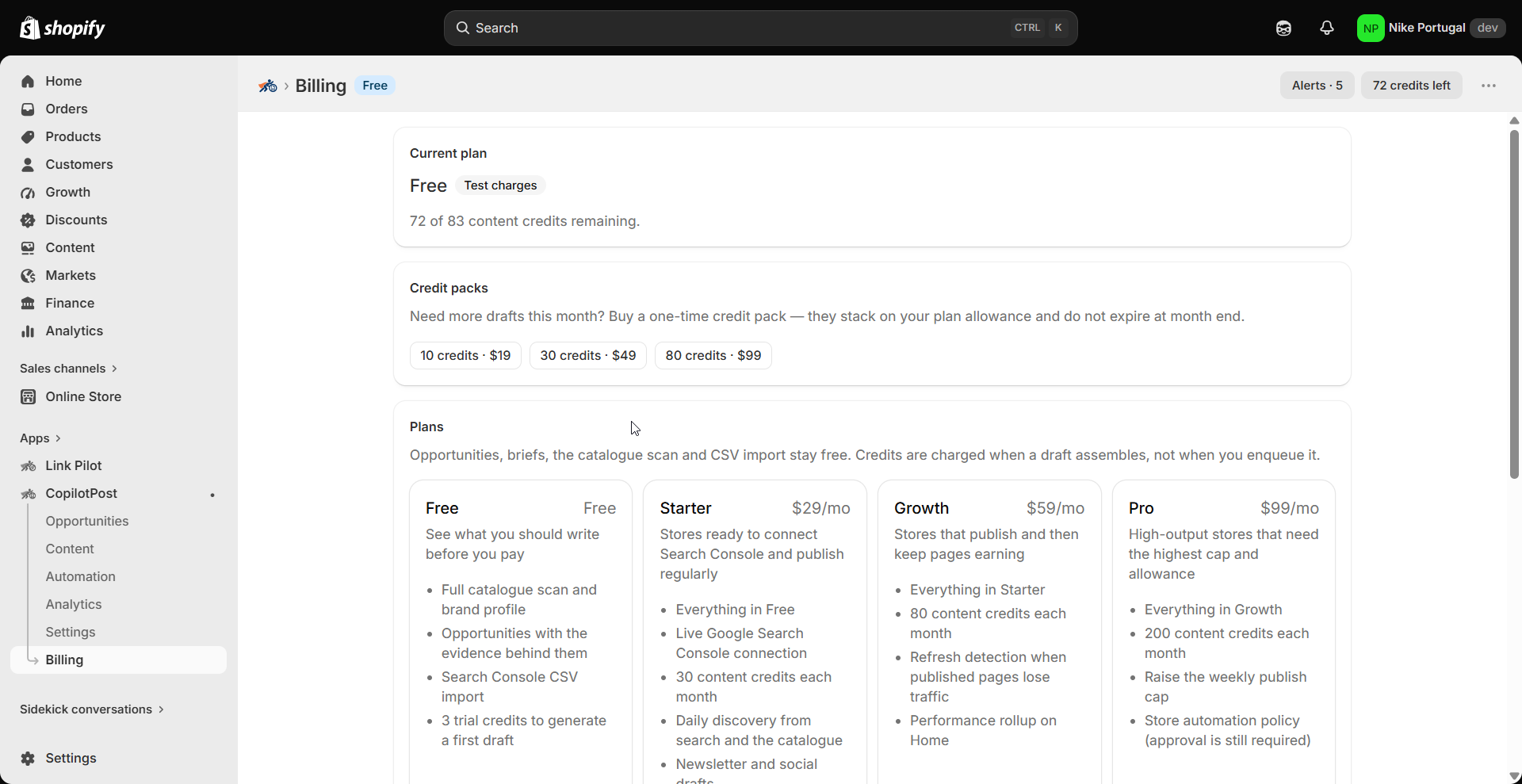Open Alerts · 5
The width and height of the screenshot is (1522, 784).
(1317, 86)
